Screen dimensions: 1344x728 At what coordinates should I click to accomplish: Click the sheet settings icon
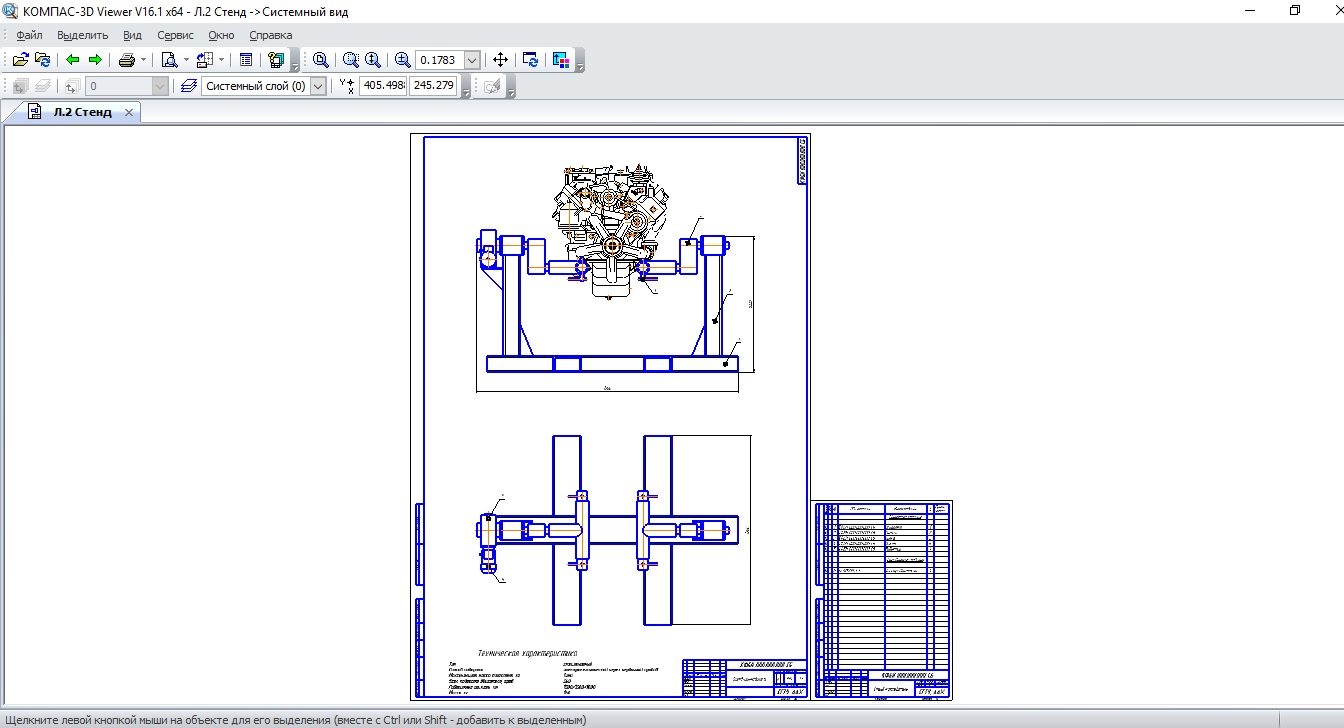point(204,60)
